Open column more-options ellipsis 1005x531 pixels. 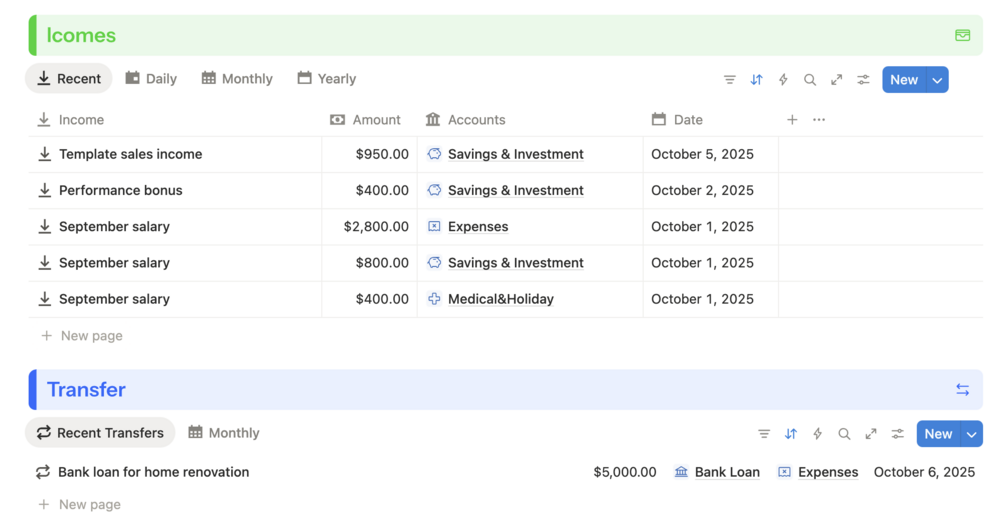click(x=819, y=120)
